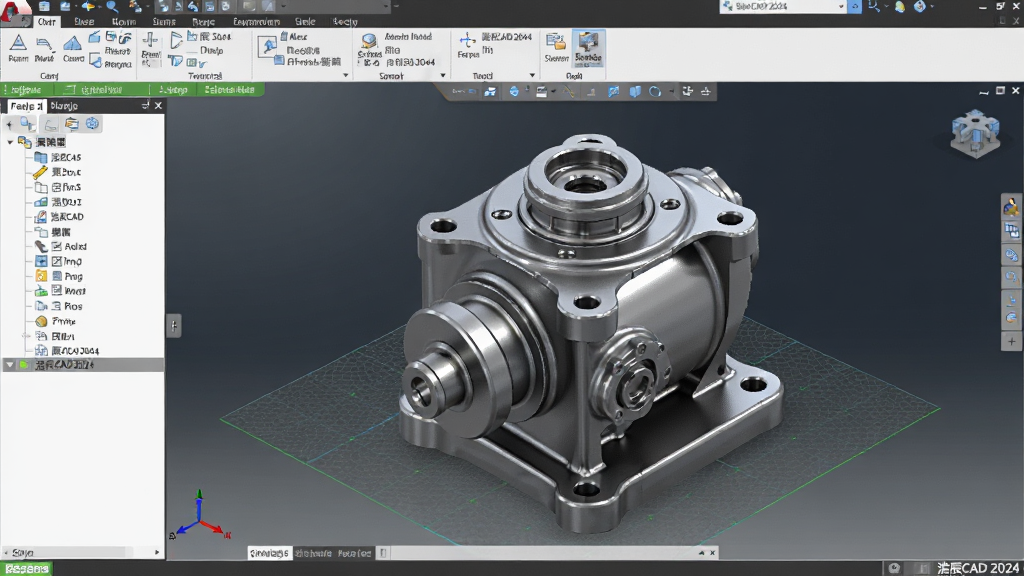Select the highlighted monitor display ribbon button
This screenshot has width=1024, height=576.
click(588, 48)
